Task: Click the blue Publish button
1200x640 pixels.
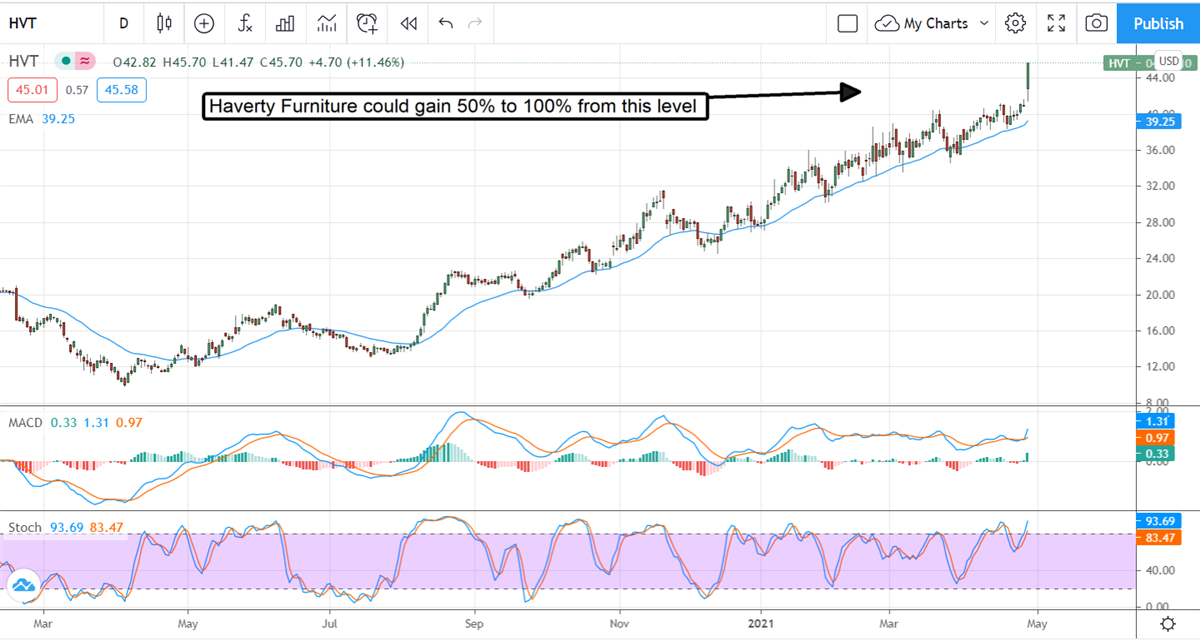Action: [1159, 23]
